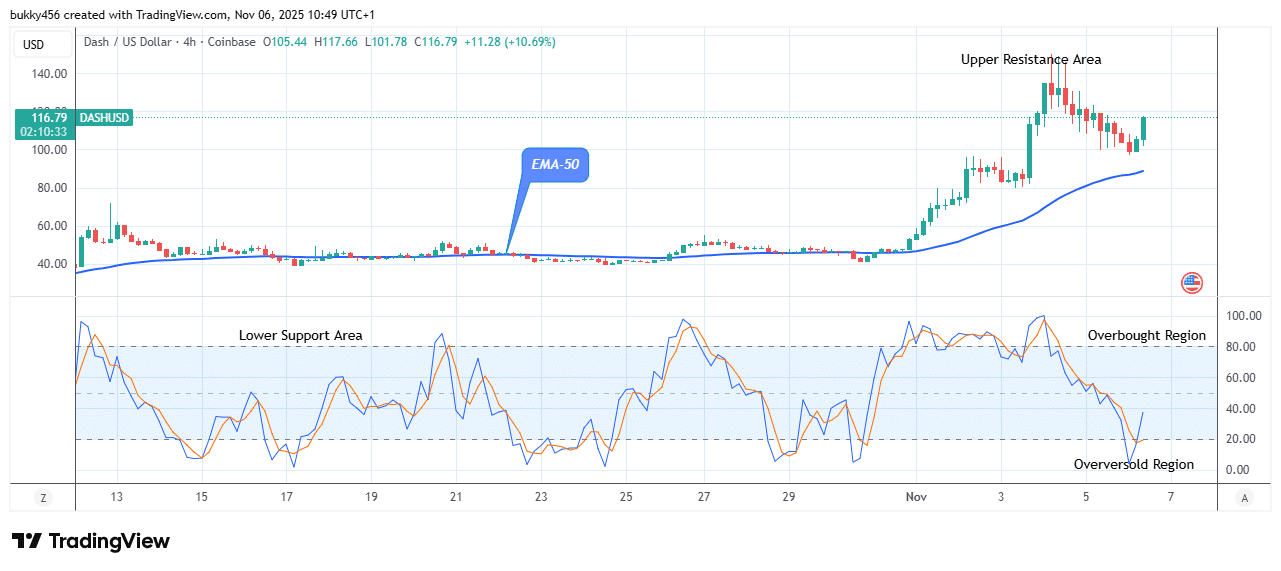Viewport: 1281px width, 571px height.
Task: Click 60.00 on the upper price scale
Action: click(52, 226)
